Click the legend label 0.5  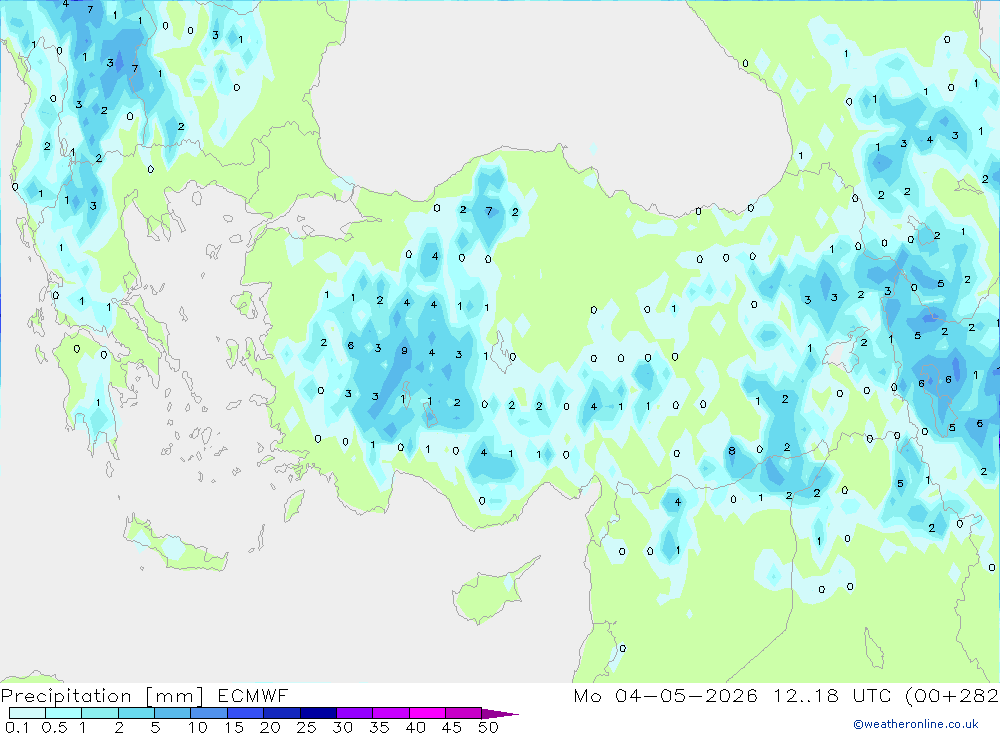pos(54,727)
